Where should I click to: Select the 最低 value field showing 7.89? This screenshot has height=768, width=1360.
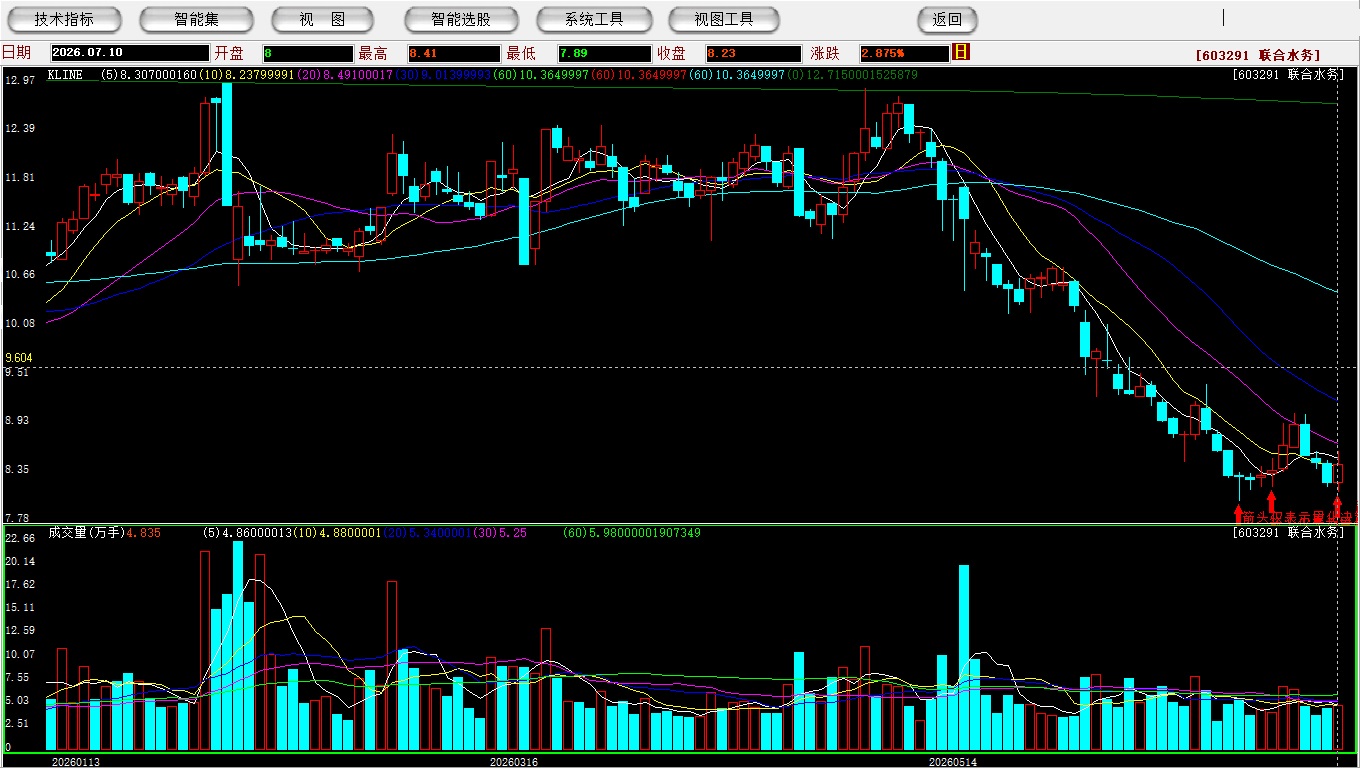[605, 53]
